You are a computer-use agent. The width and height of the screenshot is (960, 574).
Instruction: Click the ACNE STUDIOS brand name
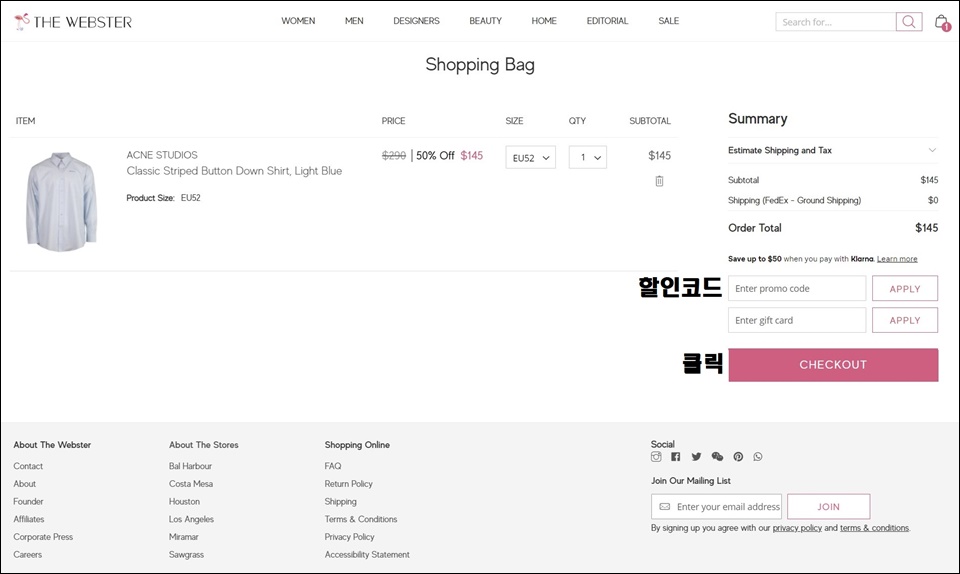[x=162, y=155]
